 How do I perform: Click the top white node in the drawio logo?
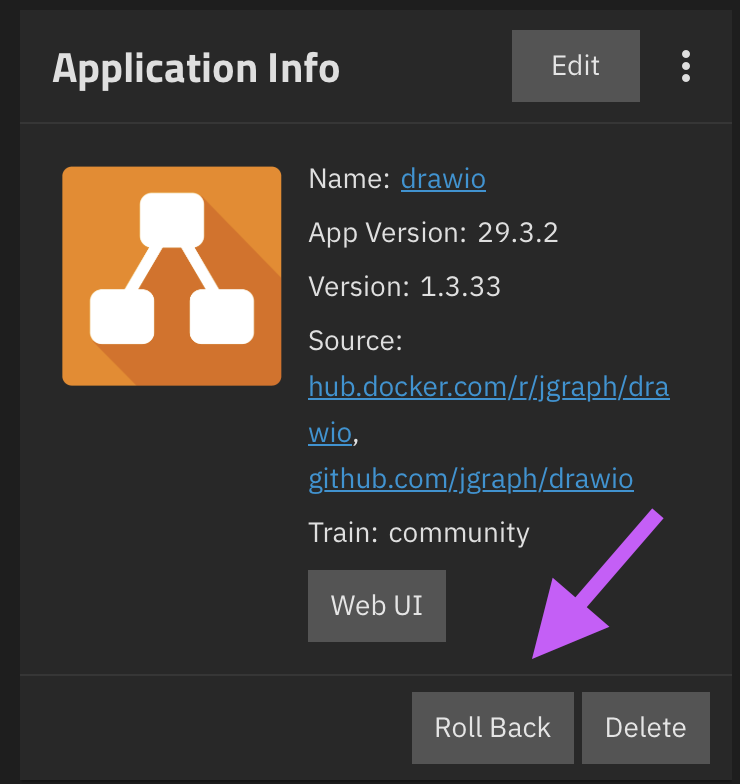[x=171, y=220]
